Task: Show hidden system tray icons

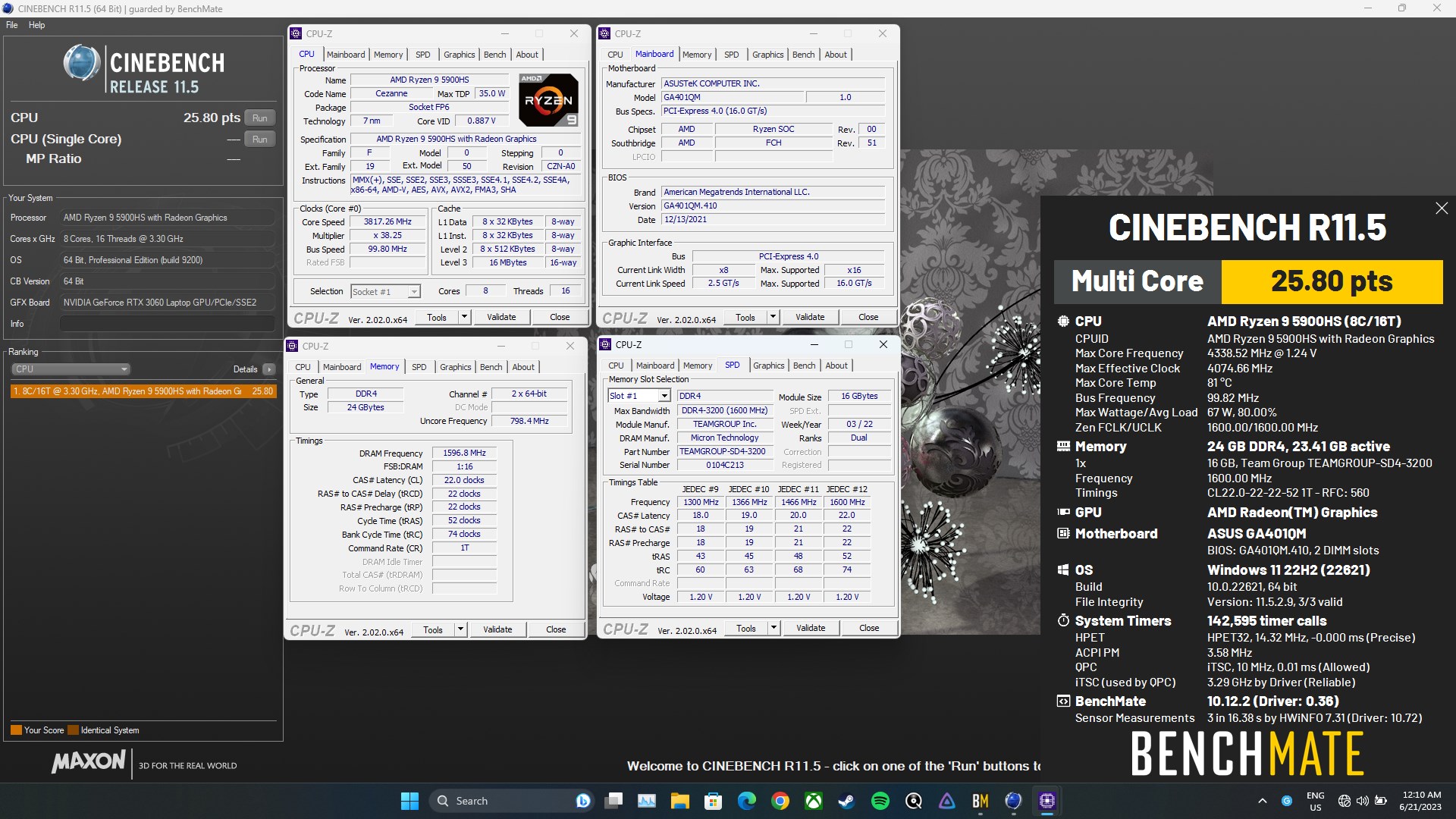Action: pos(1263,801)
